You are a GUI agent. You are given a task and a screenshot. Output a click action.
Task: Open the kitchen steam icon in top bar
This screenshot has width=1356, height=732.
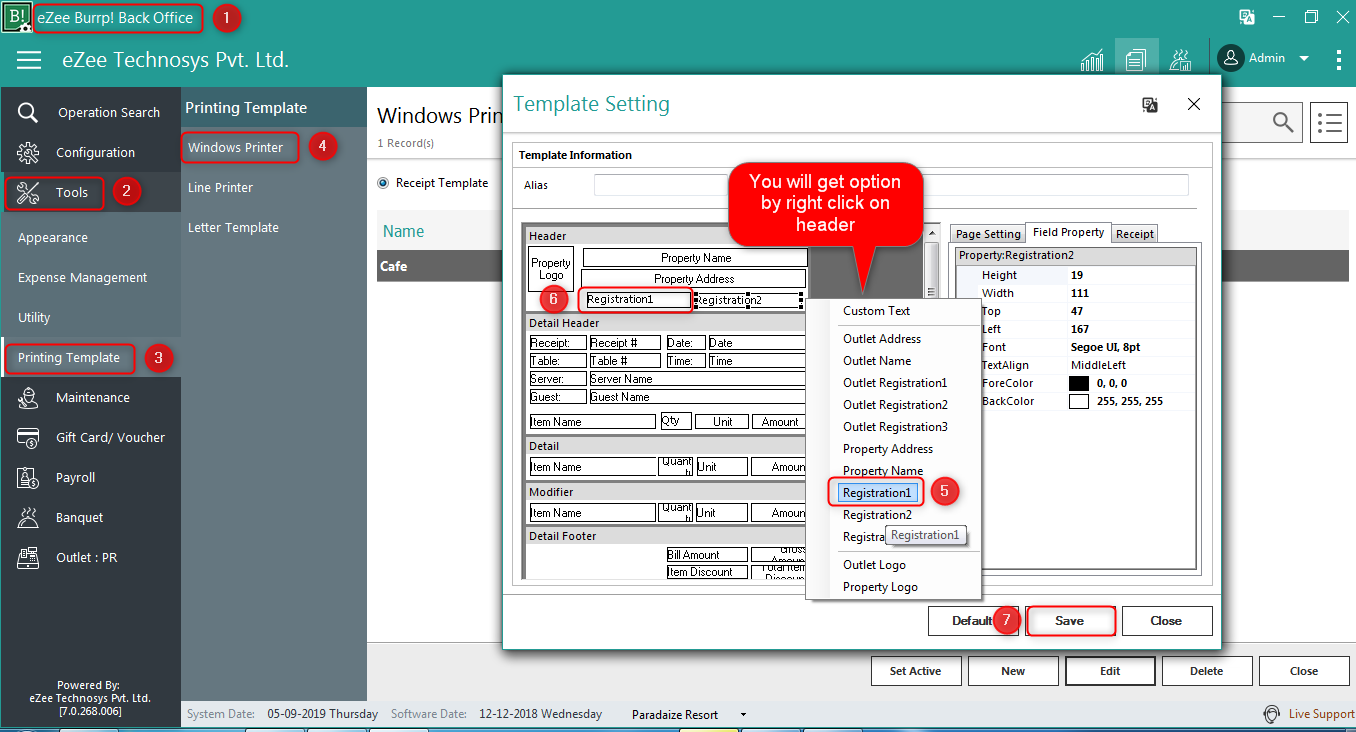tap(1181, 60)
